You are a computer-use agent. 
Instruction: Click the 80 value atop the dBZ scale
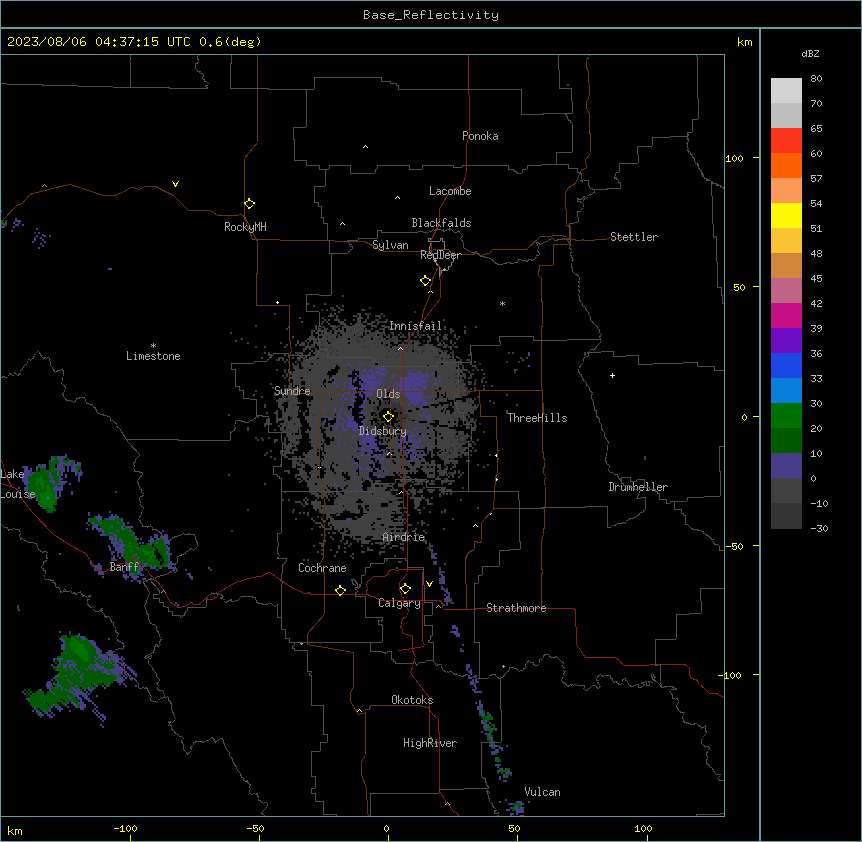816,79
